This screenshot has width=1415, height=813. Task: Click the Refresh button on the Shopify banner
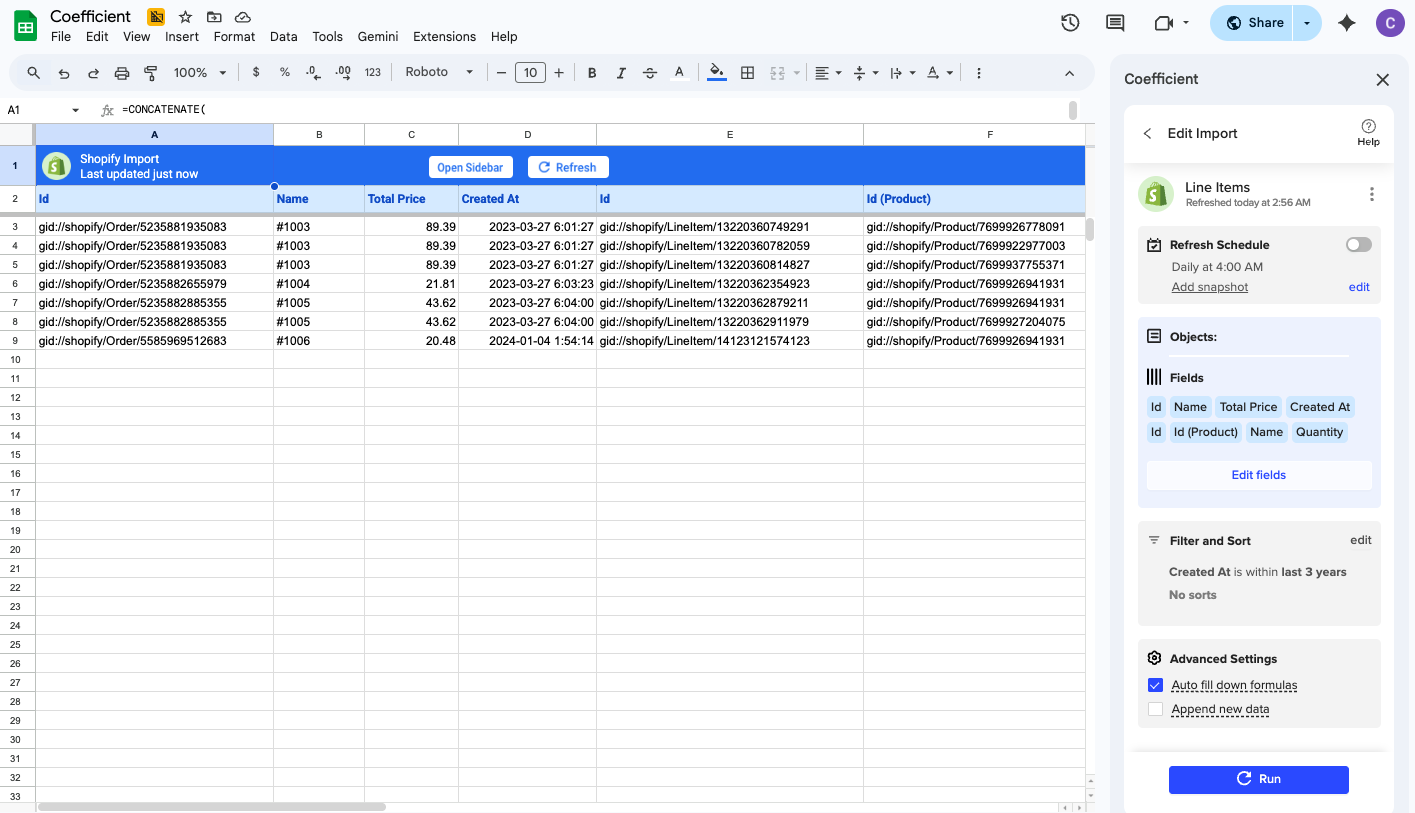568,167
